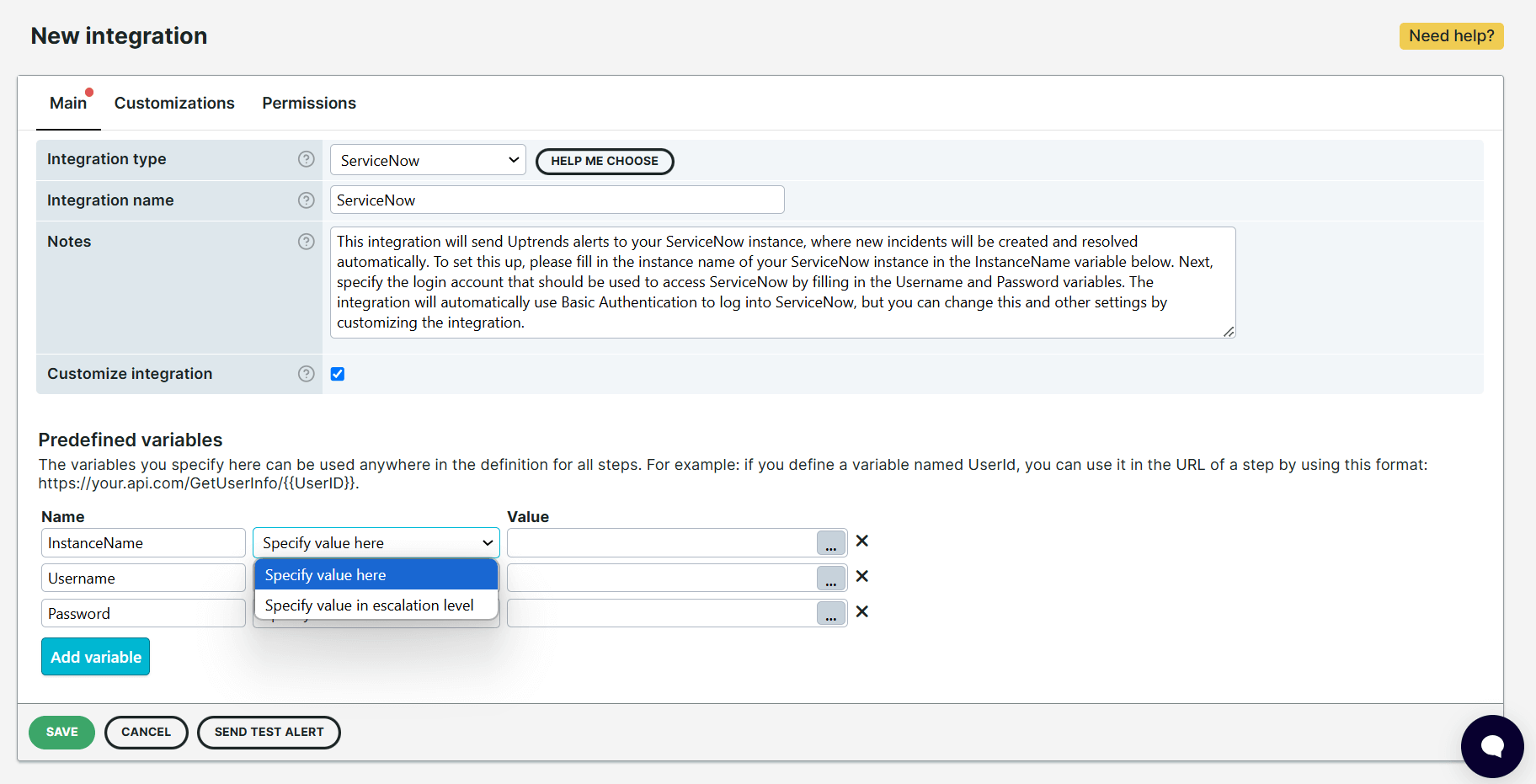Remove the InstanceName variable
The image size is (1536, 784).
tap(862, 541)
